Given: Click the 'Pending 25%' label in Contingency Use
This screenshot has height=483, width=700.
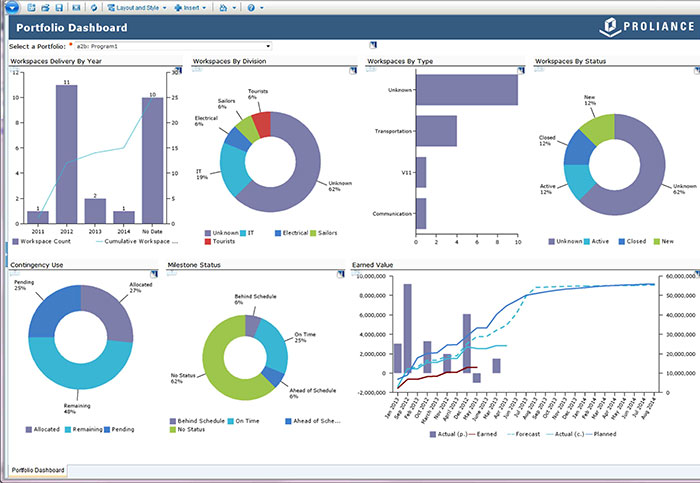Looking at the screenshot, I should coord(24,285).
